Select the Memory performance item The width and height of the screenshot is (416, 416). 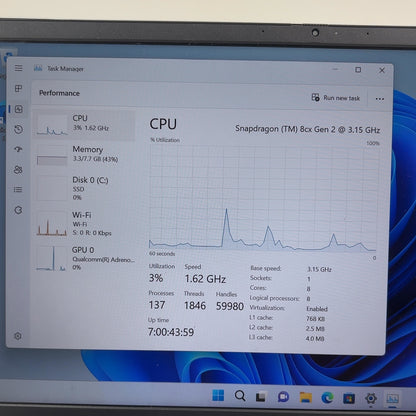(x=84, y=155)
